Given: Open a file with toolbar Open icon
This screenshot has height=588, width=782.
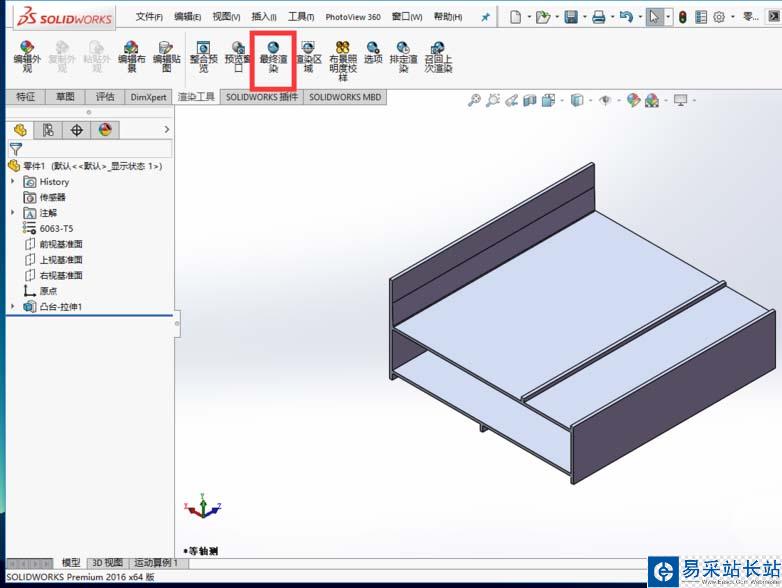Looking at the screenshot, I should [543, 17].
